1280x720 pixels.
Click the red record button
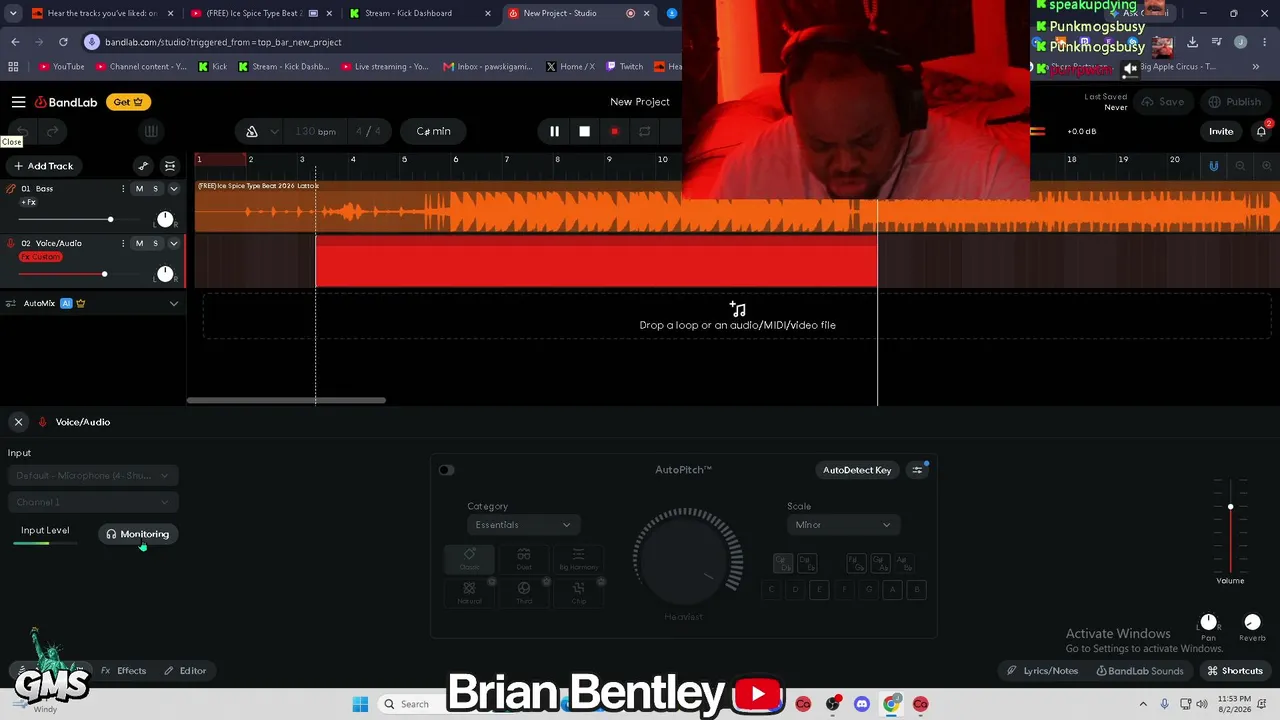click(x=614, y=131)
